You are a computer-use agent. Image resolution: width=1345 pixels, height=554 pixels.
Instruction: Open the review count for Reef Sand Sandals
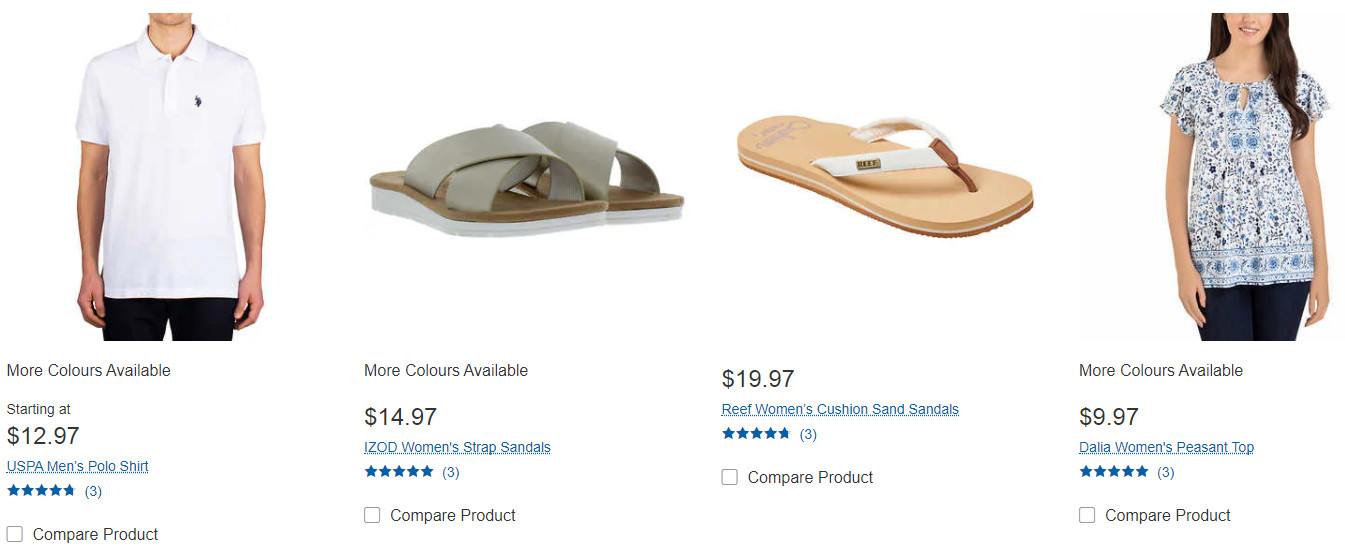coord(808,434)
